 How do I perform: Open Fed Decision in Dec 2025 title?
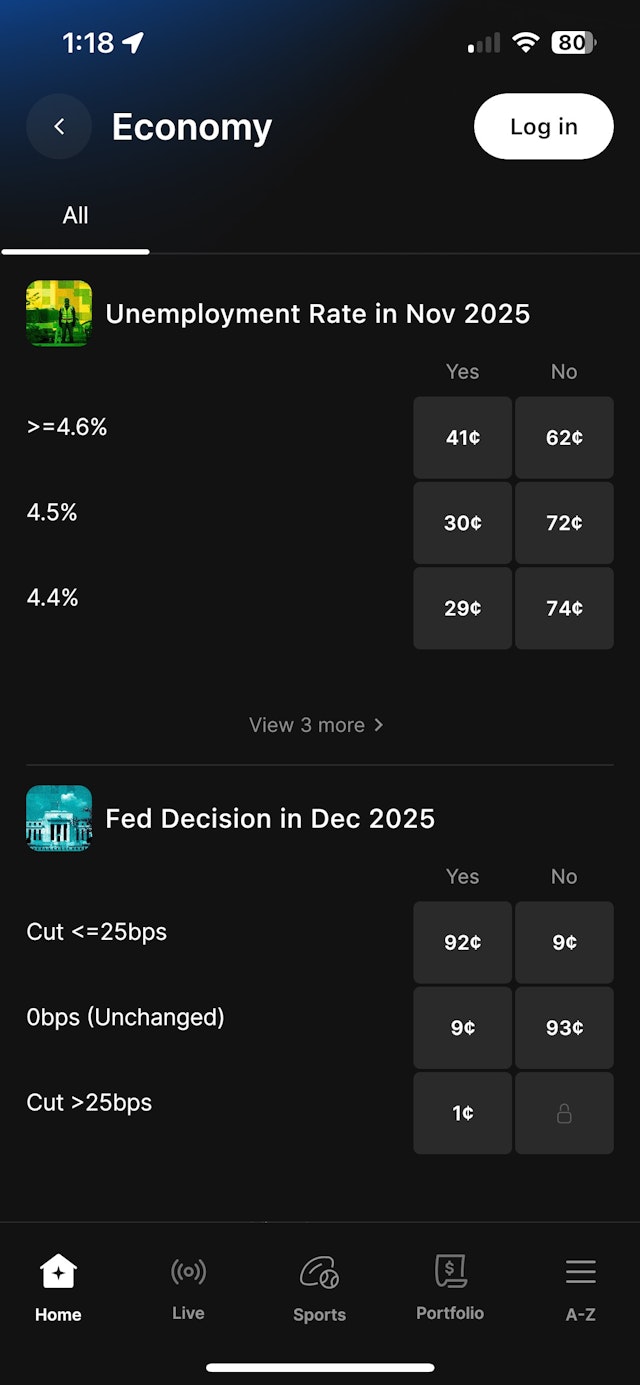coord(270,819)
